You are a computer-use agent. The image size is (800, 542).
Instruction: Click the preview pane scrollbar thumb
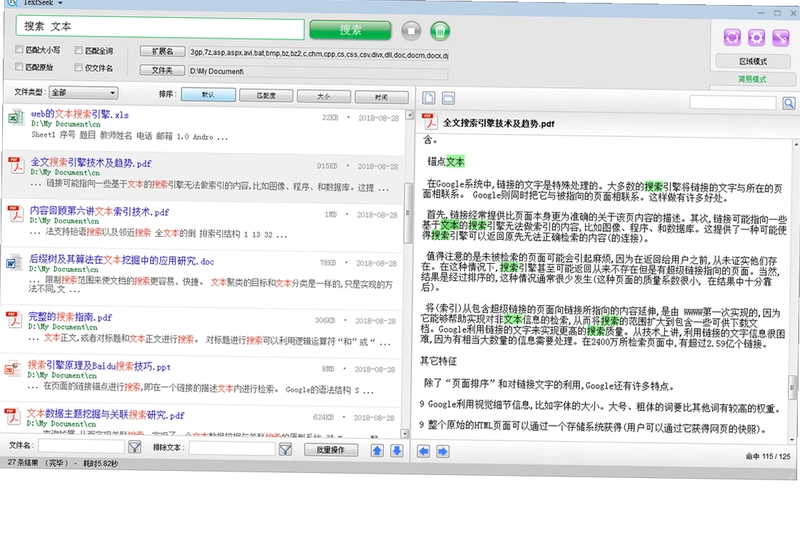[x=792, y=389]
